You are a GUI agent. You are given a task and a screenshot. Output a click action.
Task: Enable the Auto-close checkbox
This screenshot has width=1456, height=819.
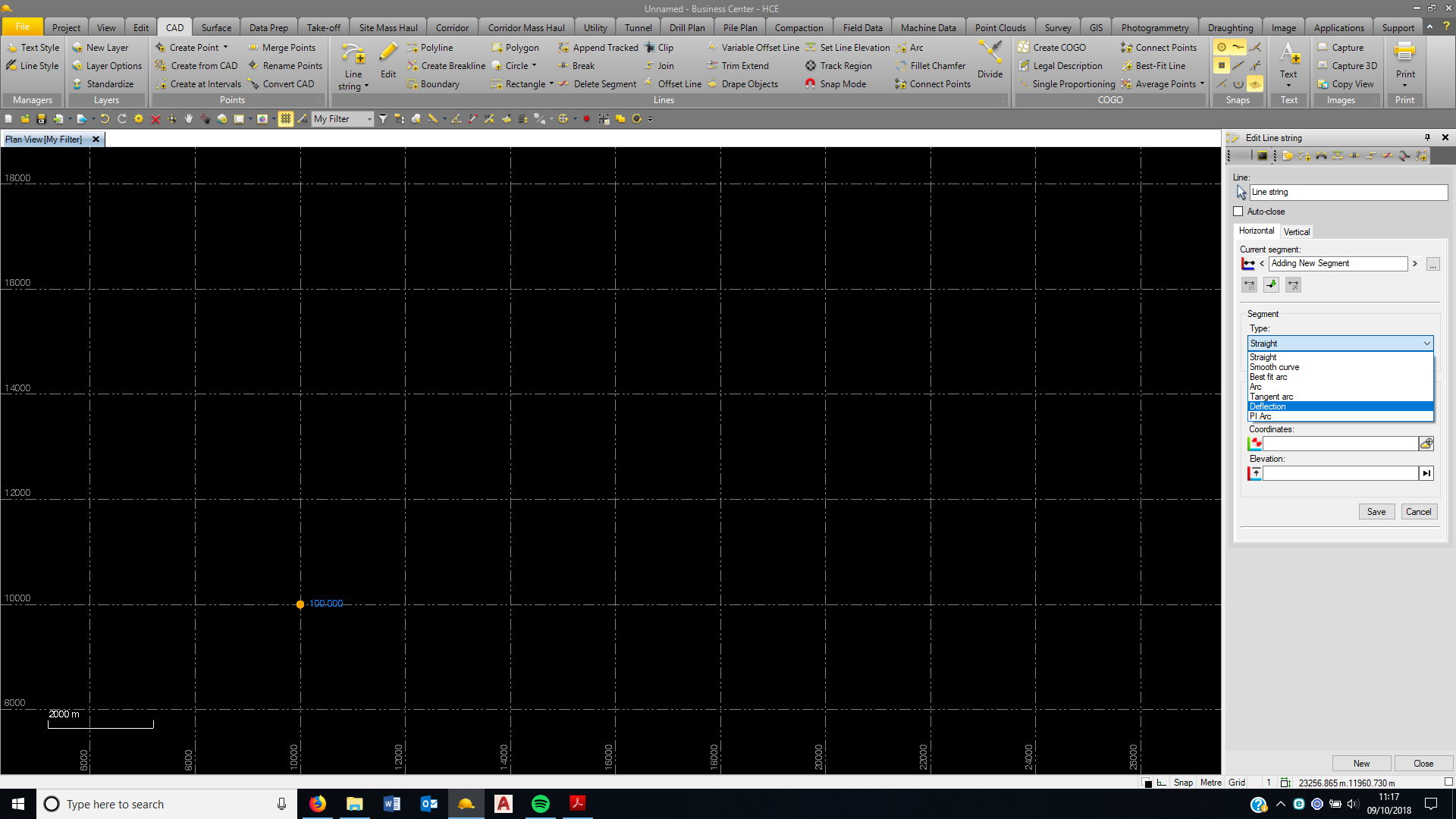click(1238, 212)
